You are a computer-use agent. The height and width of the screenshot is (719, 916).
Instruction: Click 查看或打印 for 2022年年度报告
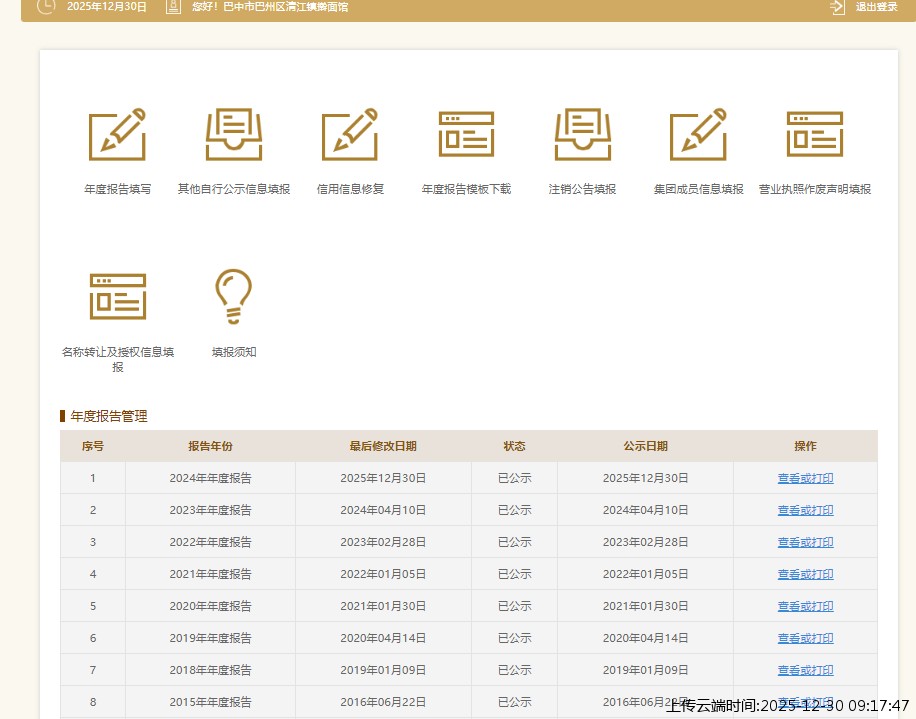tap(805, 542)
